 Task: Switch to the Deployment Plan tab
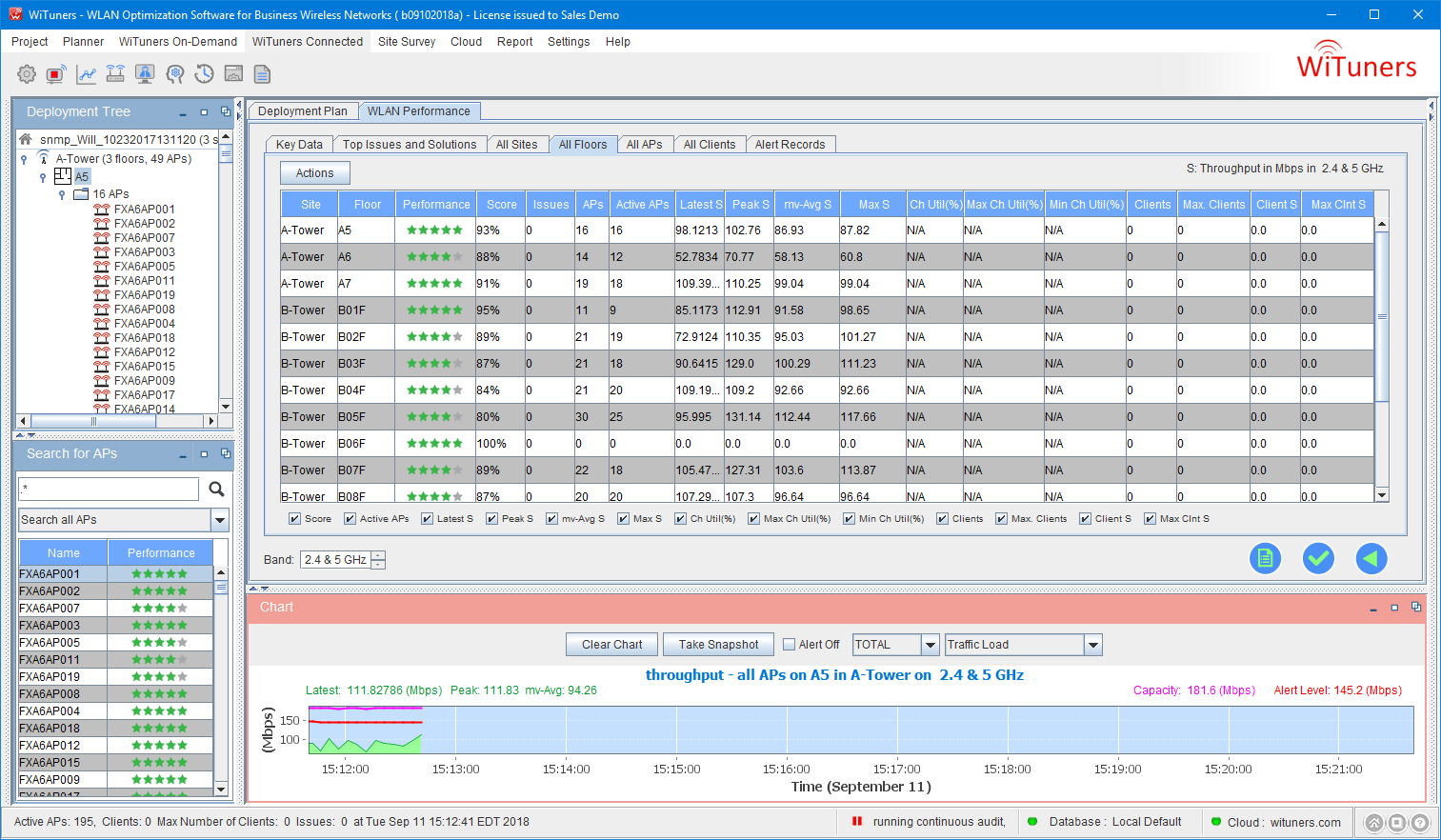(303, 111)
